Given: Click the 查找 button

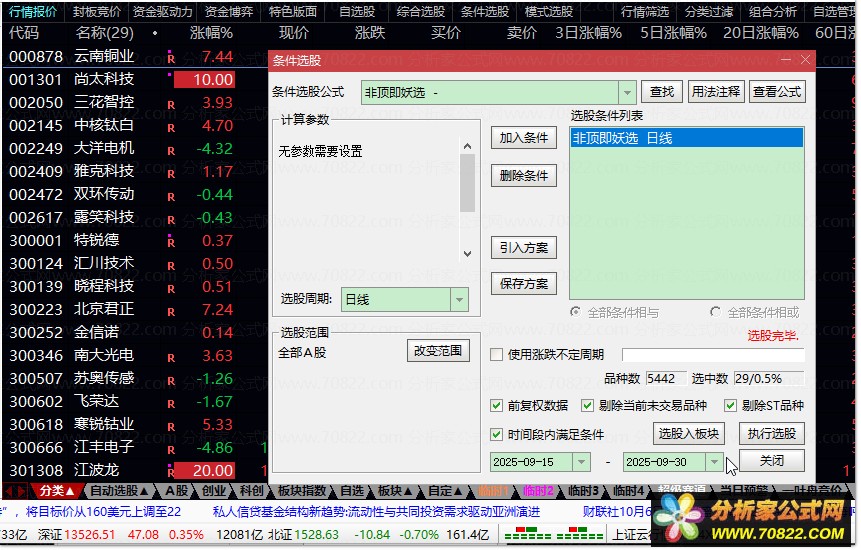Looking at the screenshot, I should point(662,92).
